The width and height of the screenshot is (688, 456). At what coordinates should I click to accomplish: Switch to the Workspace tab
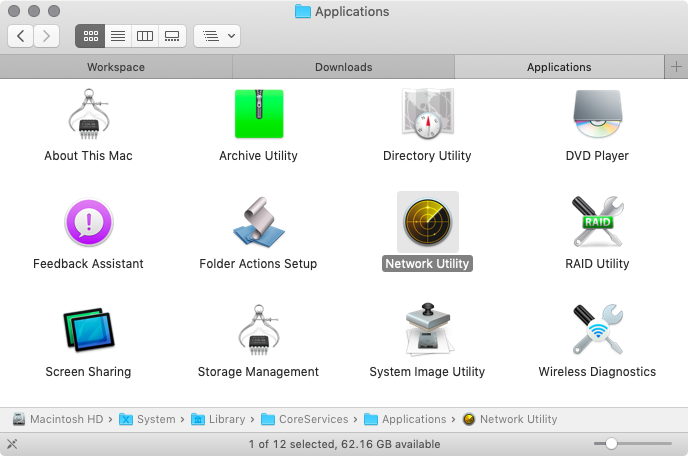pos(116,67)
